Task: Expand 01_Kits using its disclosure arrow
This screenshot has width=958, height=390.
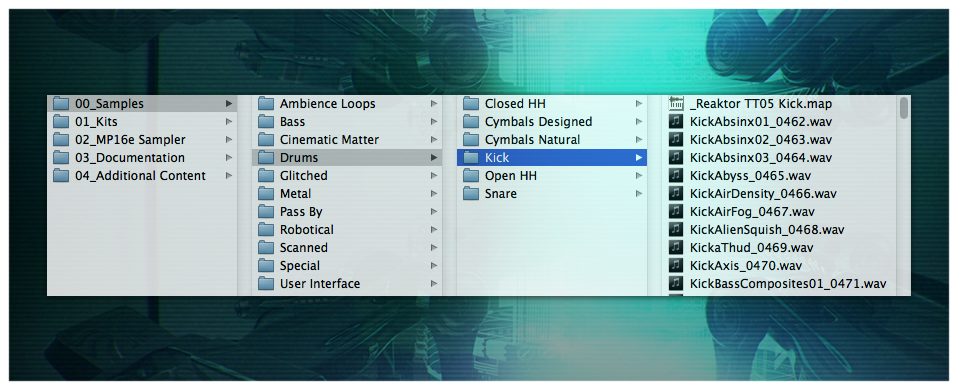Action: (x=229, y=122)
